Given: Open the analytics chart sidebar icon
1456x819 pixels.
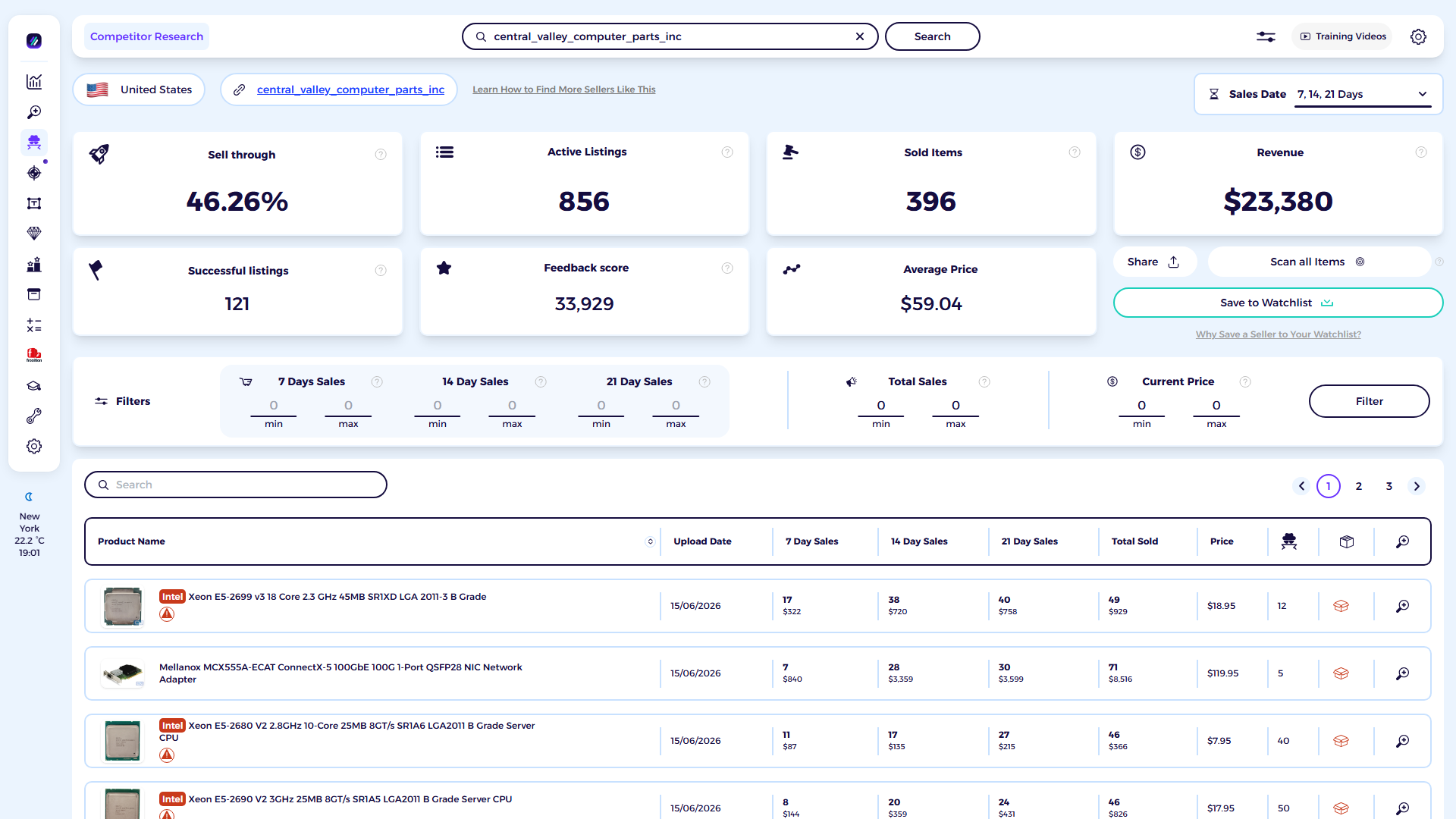Looking at the screenshot, I should 34,82.
